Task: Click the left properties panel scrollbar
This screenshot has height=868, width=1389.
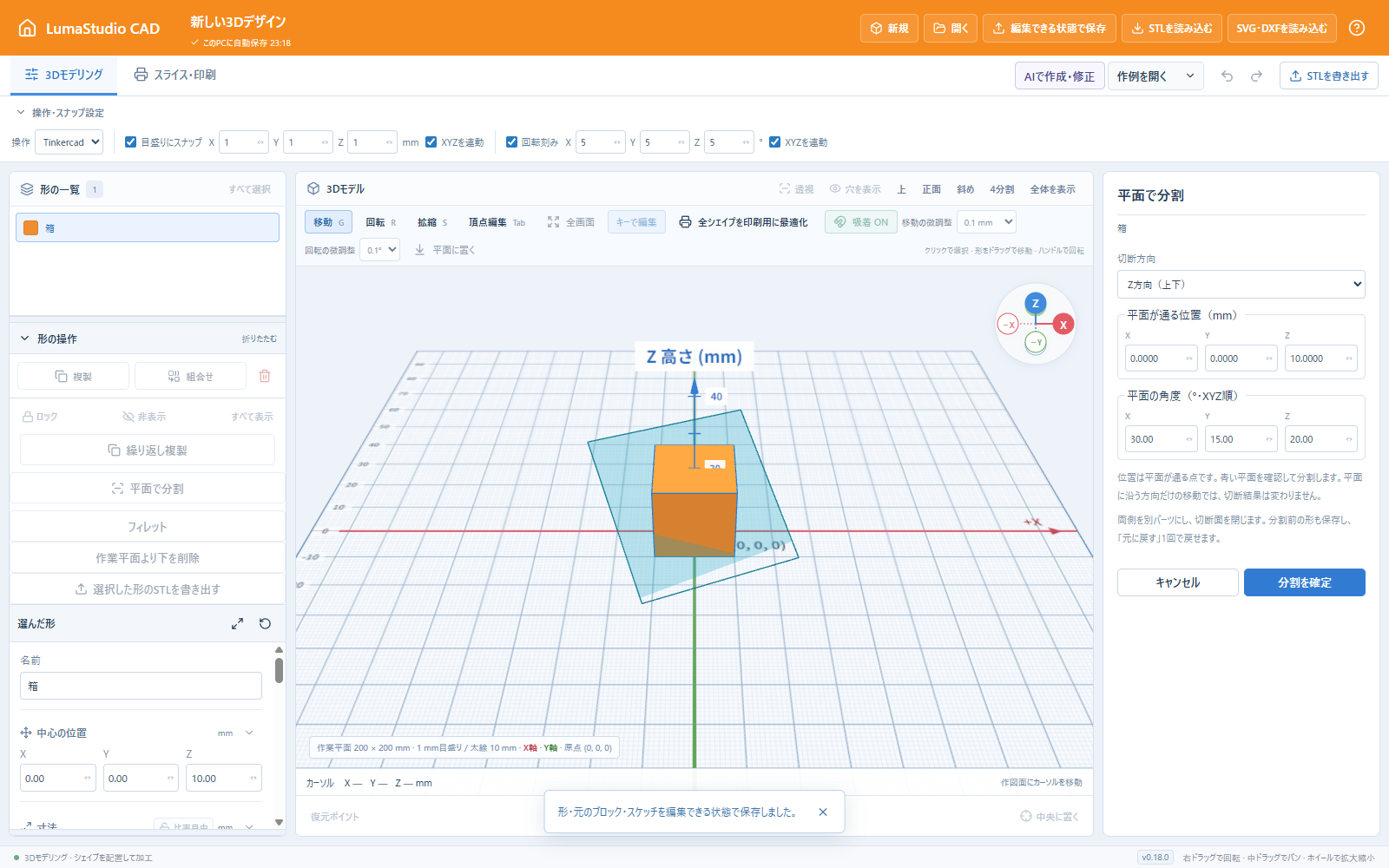Action: click(279, 671)
